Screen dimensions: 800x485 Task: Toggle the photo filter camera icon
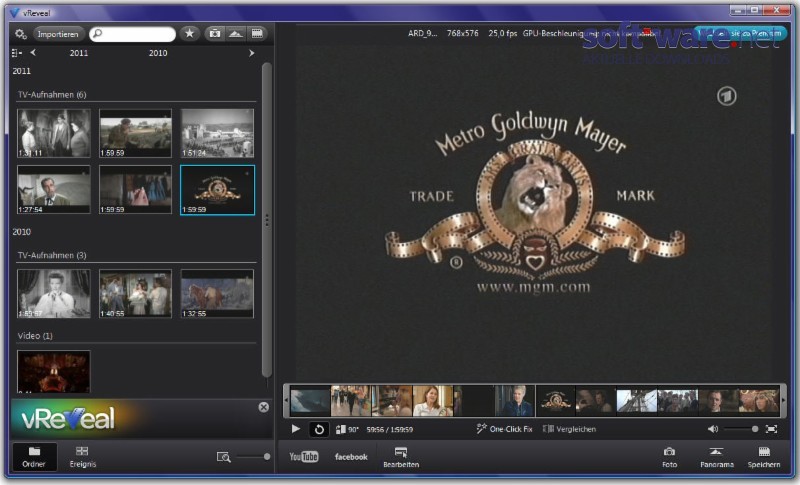pyautogui.click(x=215, y=34)
